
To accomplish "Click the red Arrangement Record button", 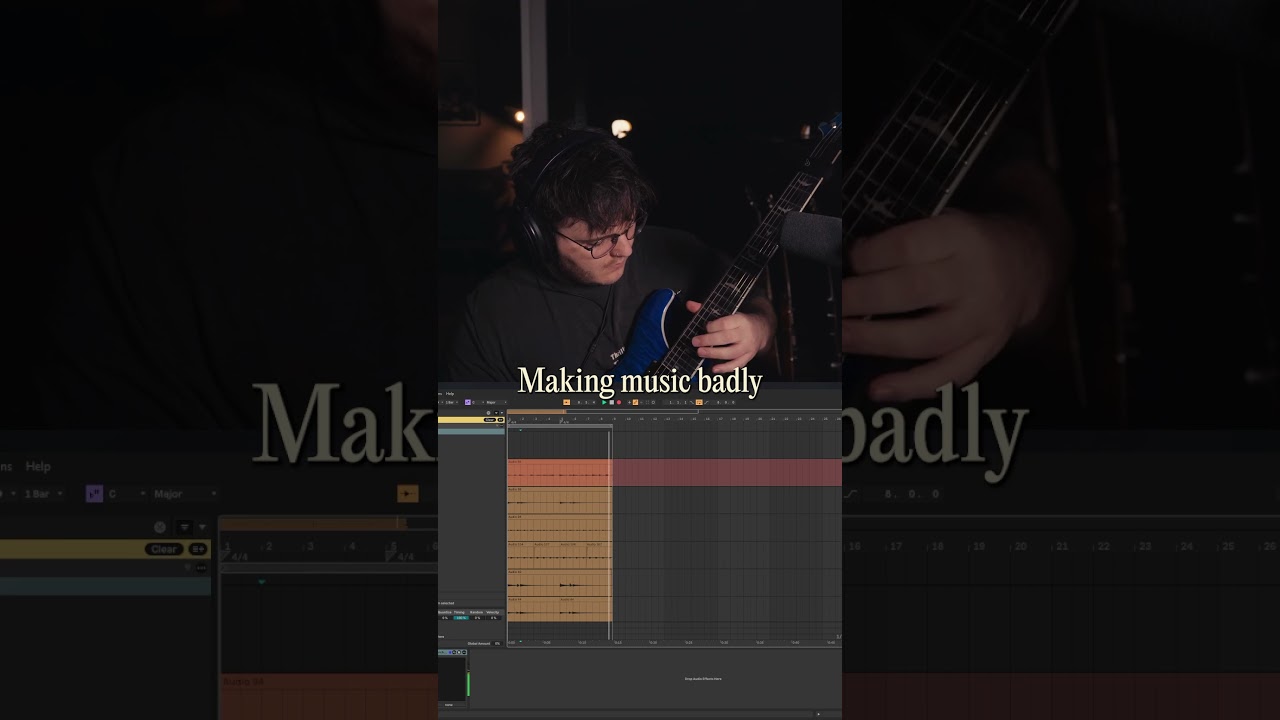I will point(619,402).
